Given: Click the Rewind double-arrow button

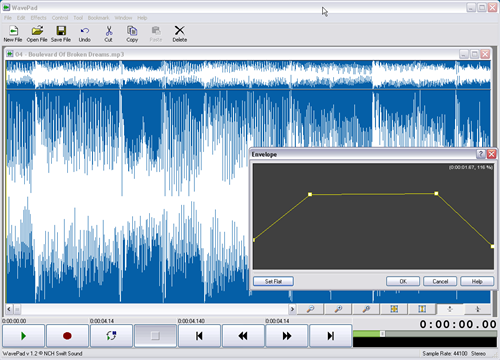Looking at the screenshot, I should (x=243, y=336).
